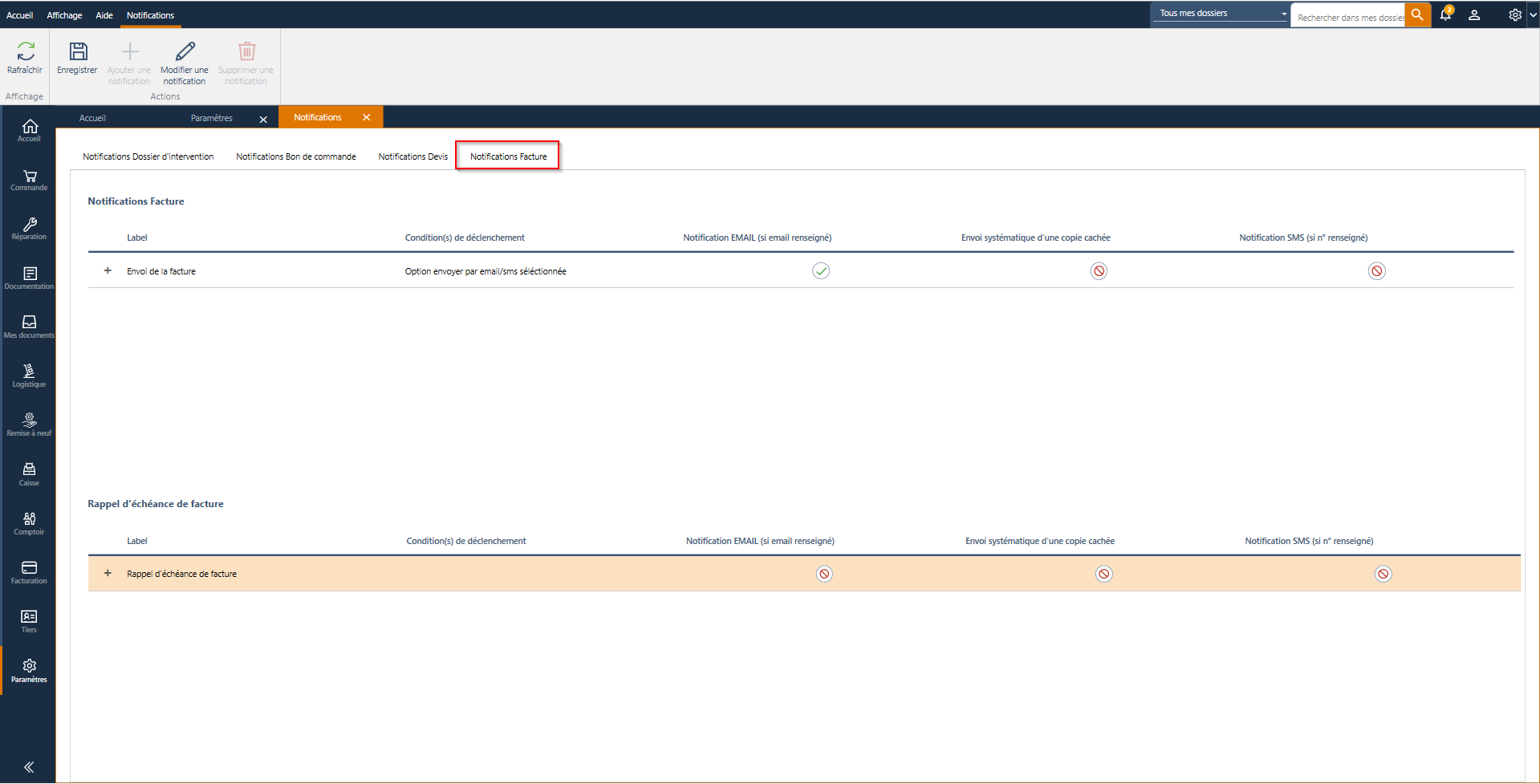
Task: Open Tiers in the sidebar
Action: (30, 621)
